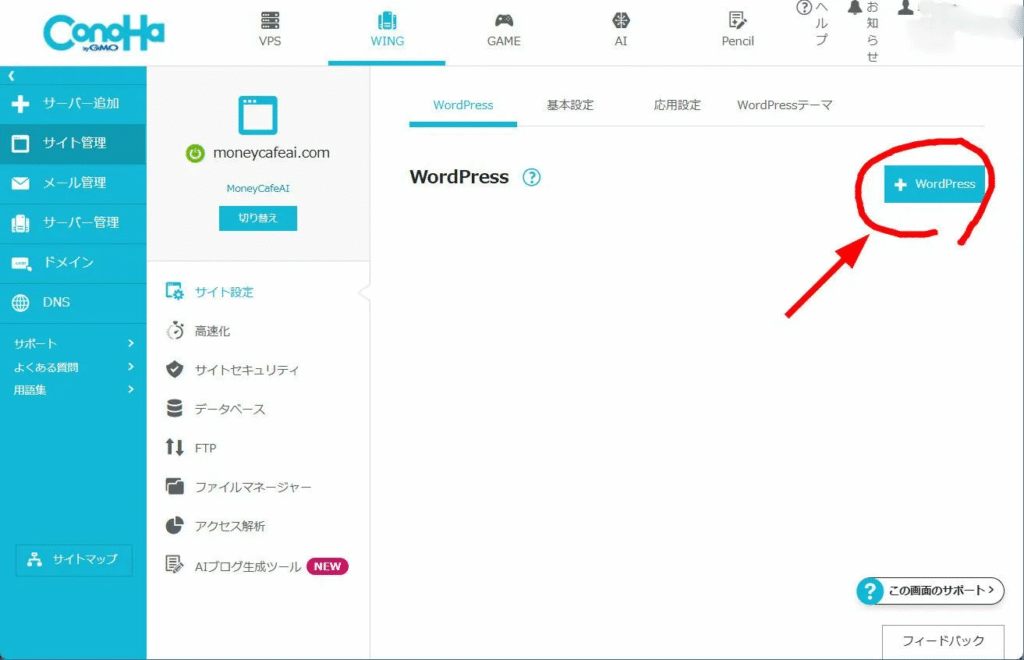Click the ConoHa by GMO logo
This screenshot has height=660, width=1024.
pos(104,33)
